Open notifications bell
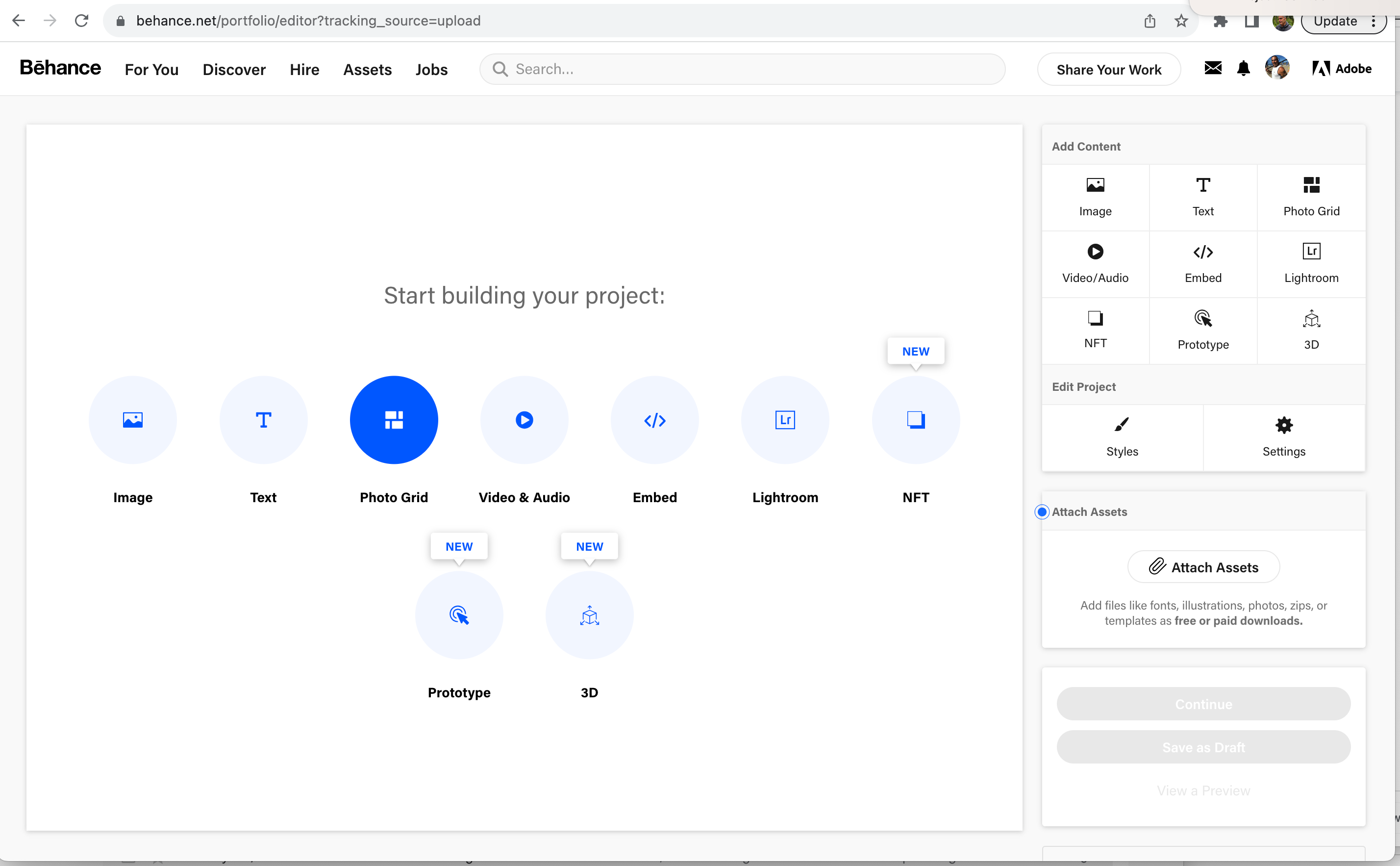Image resolution: width=1400 pixels, height=866 pixels. point(1243,69)
